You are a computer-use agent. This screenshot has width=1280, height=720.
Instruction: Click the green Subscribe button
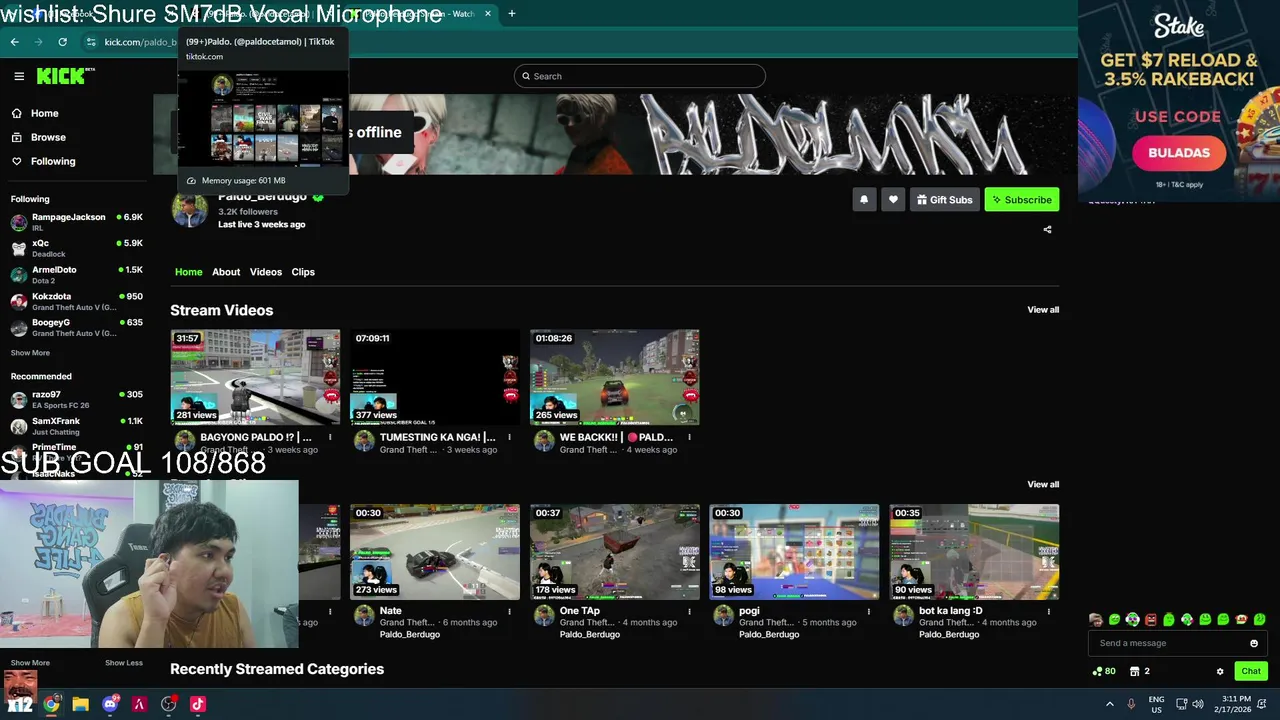pos(1022,200)
